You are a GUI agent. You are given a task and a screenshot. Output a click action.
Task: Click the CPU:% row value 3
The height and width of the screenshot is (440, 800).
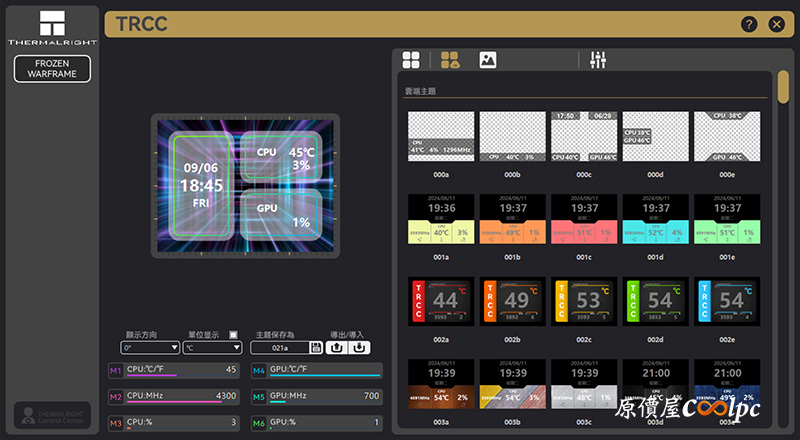[x=233, y=422]
